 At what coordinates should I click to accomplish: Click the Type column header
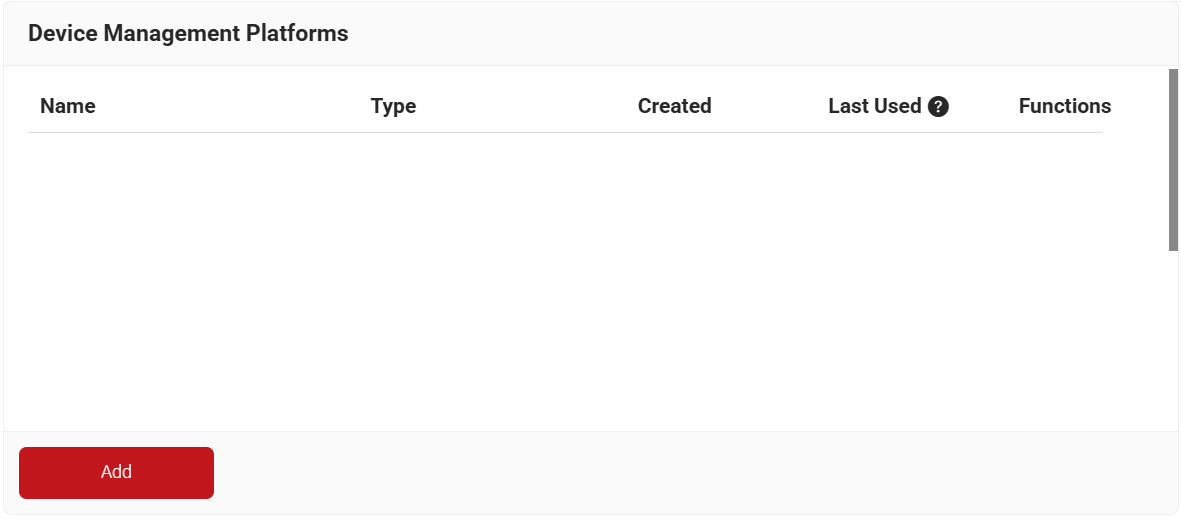pyautogui.click(x=393, y=106)
